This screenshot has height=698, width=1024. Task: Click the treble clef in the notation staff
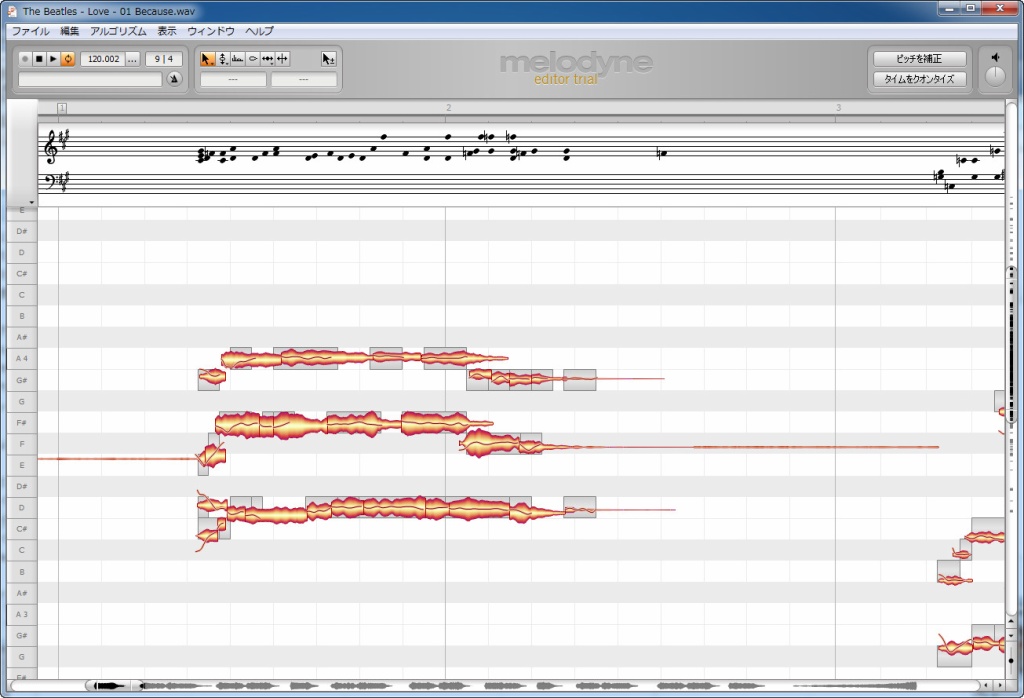pyautogui.click(x=50, y=147)
